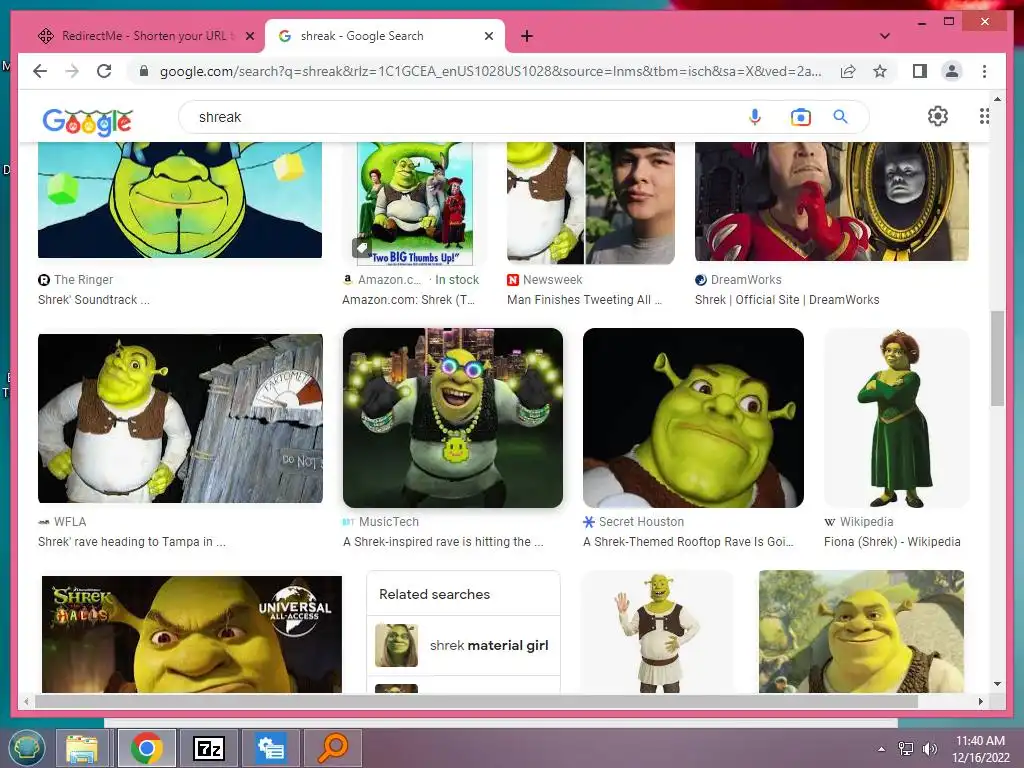Open File Explorer from the taskbar
The height and width of the screenshot is (768, 1024).
coord(82,748)
